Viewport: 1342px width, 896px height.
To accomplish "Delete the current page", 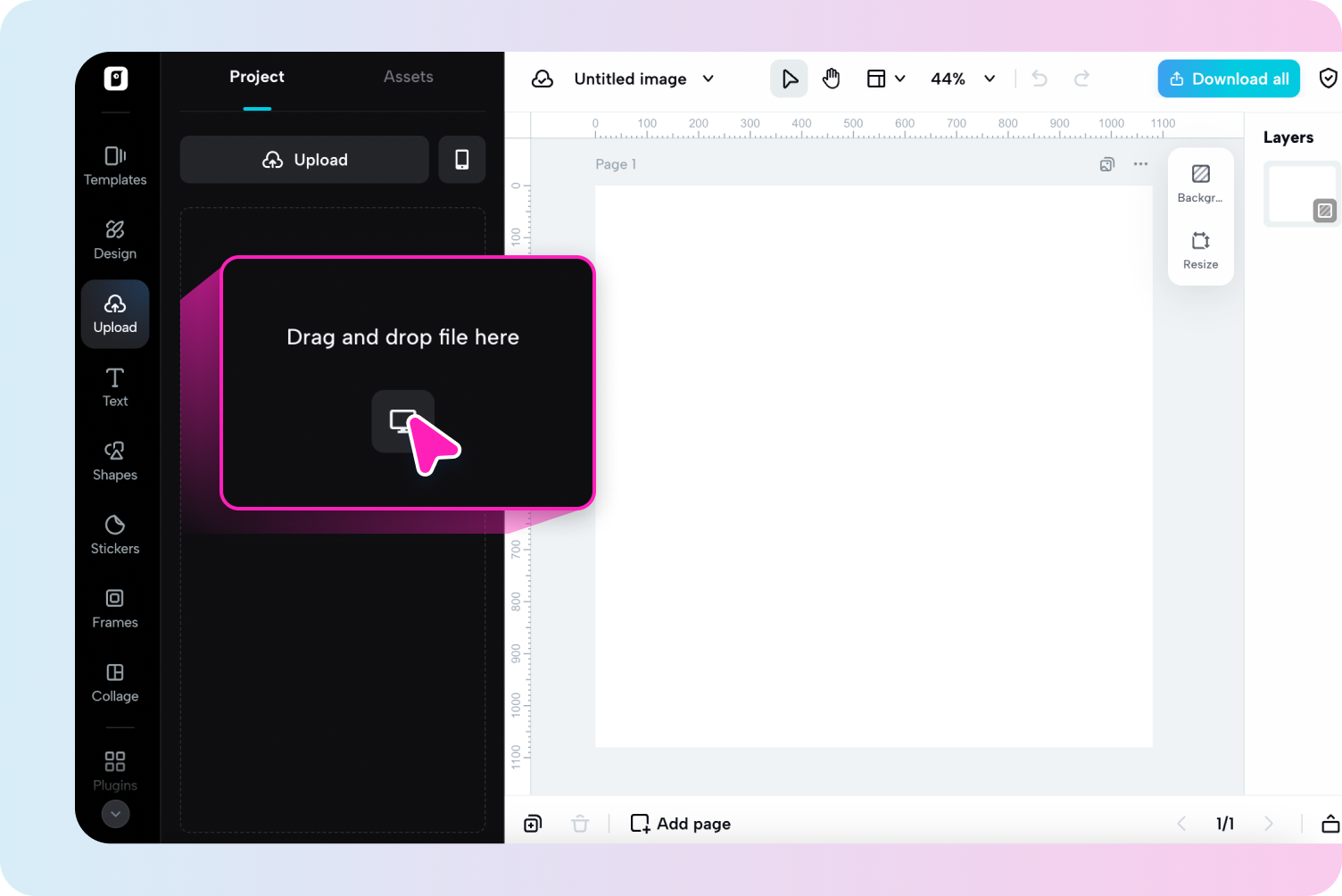I will click(580, 824).
